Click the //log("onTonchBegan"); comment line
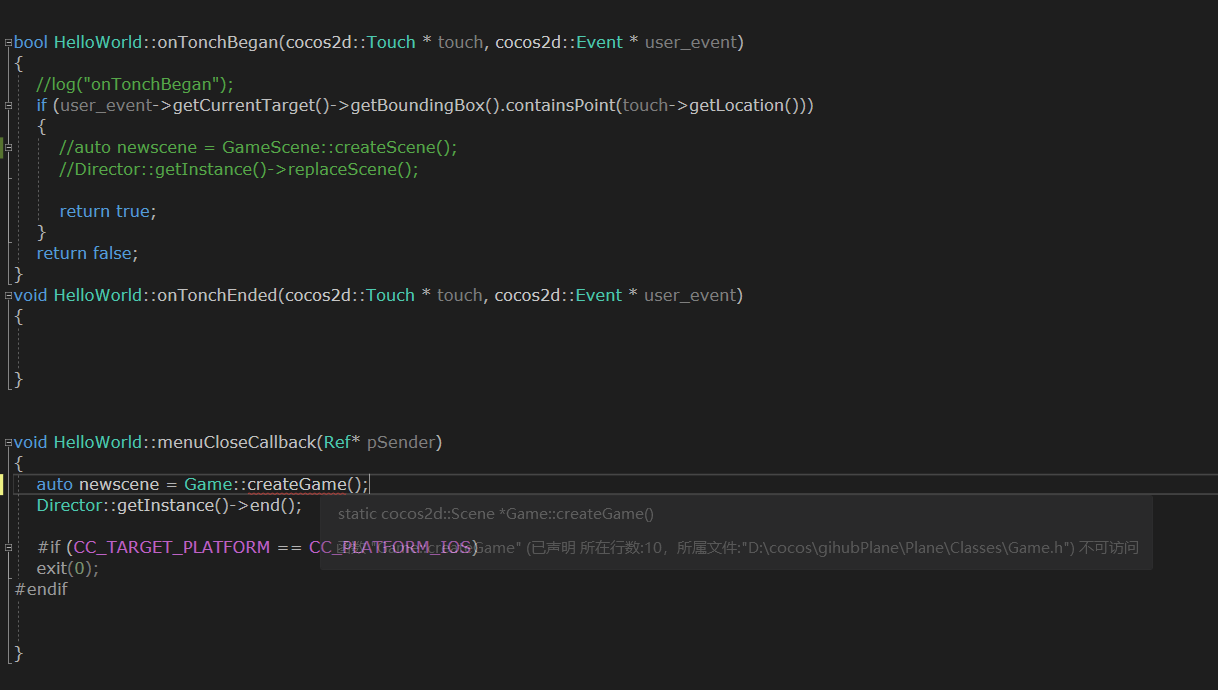 135,84
